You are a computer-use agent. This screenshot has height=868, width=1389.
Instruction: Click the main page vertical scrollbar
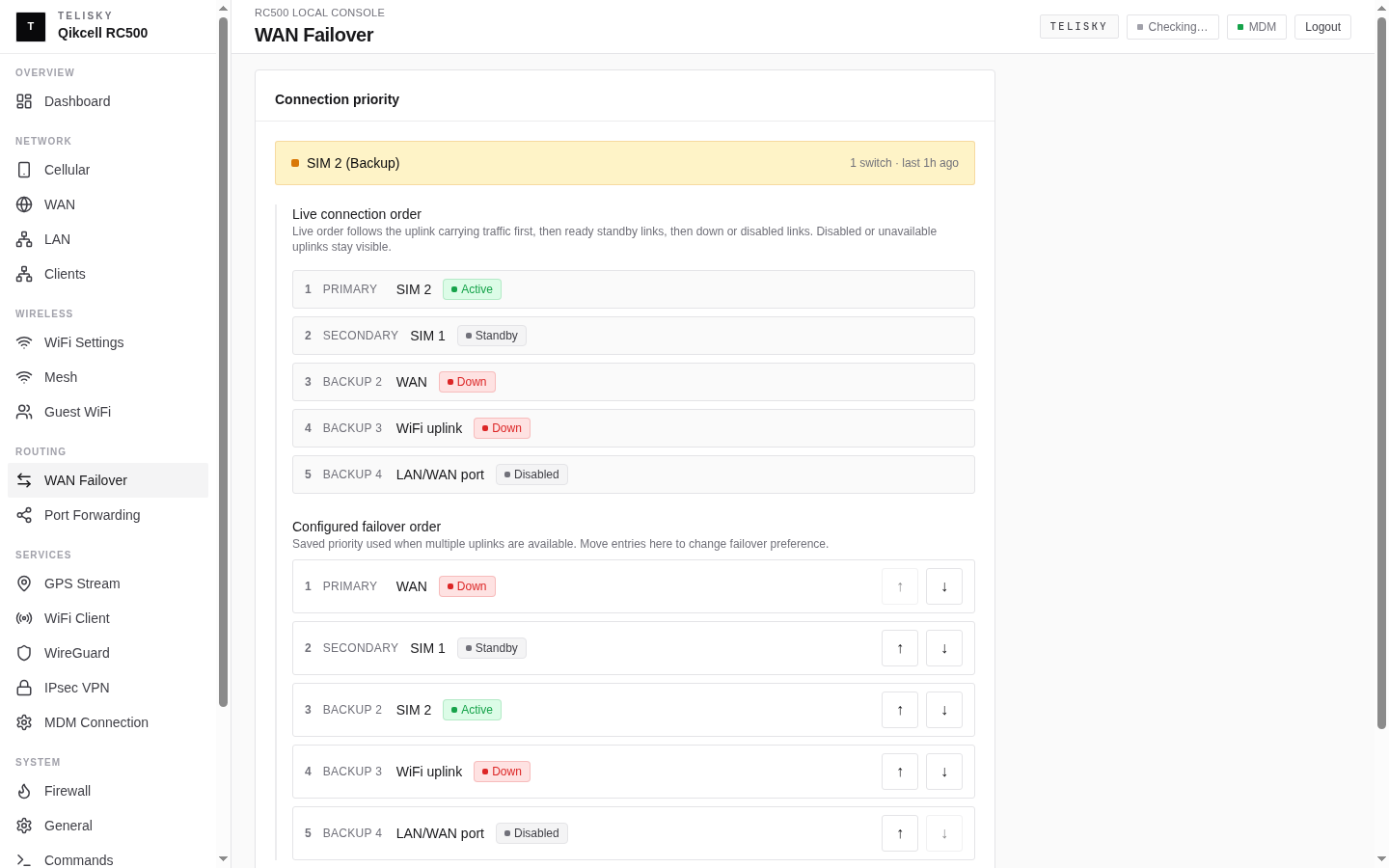(1381, 372)
